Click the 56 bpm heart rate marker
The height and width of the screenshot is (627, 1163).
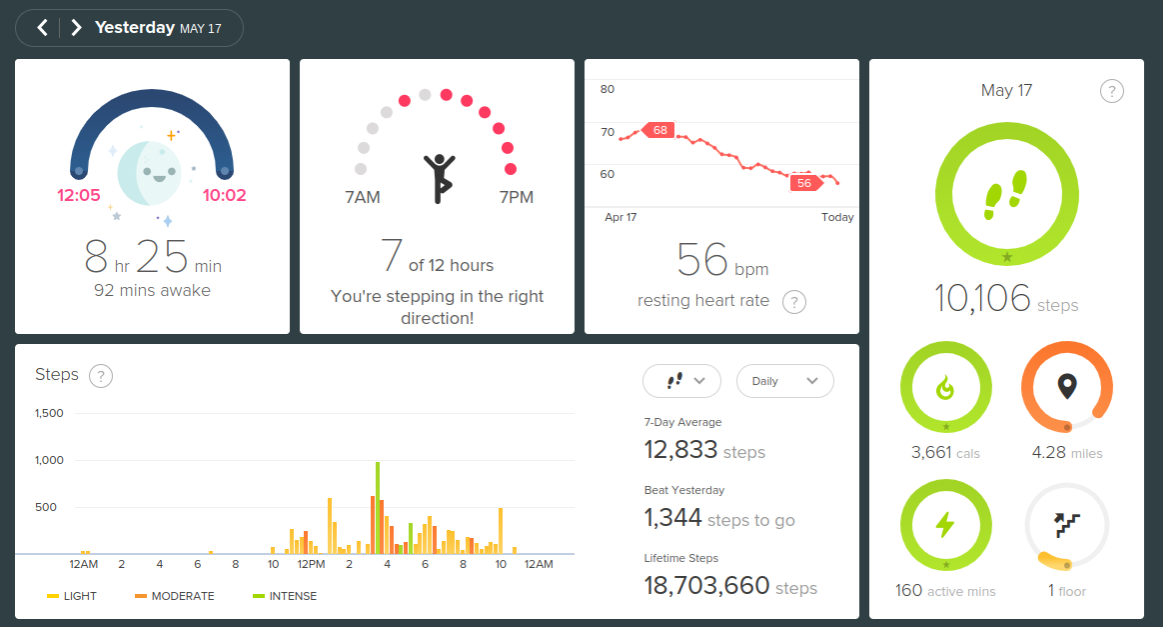(x=805, y=183)
